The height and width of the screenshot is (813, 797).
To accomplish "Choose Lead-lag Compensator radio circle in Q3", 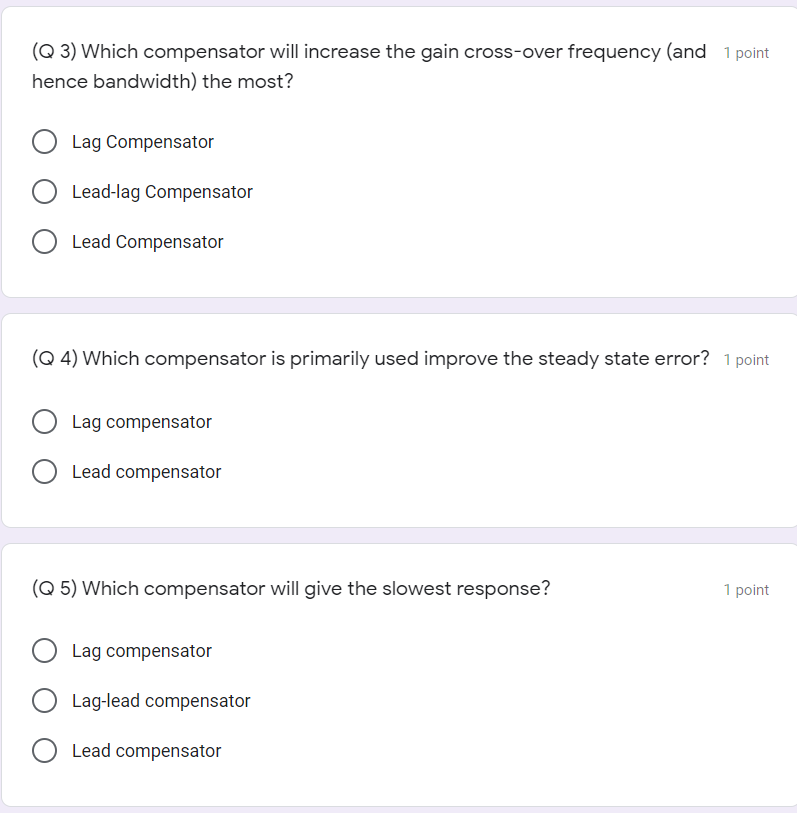I will (45, 191).
